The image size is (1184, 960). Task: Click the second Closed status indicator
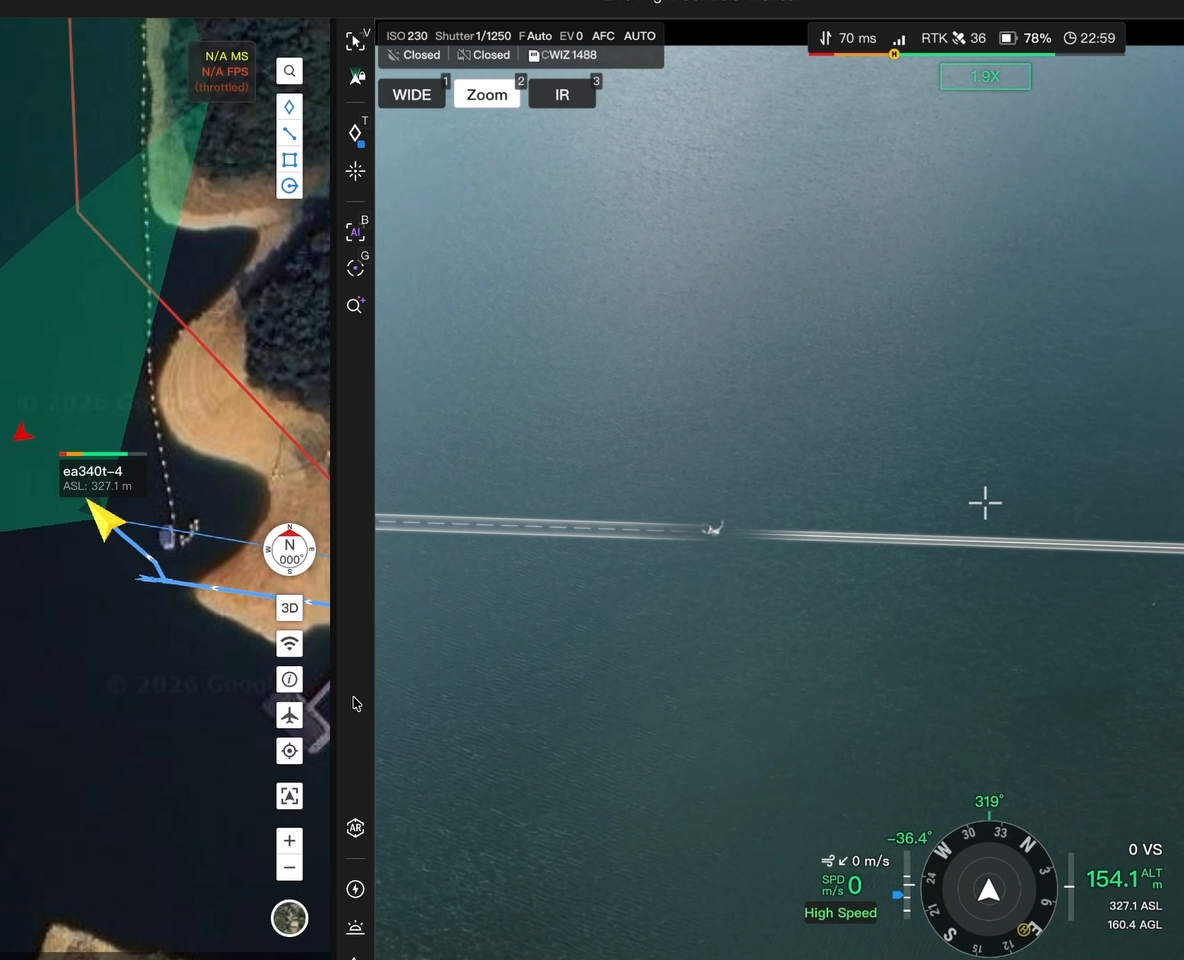pos(484,55)
